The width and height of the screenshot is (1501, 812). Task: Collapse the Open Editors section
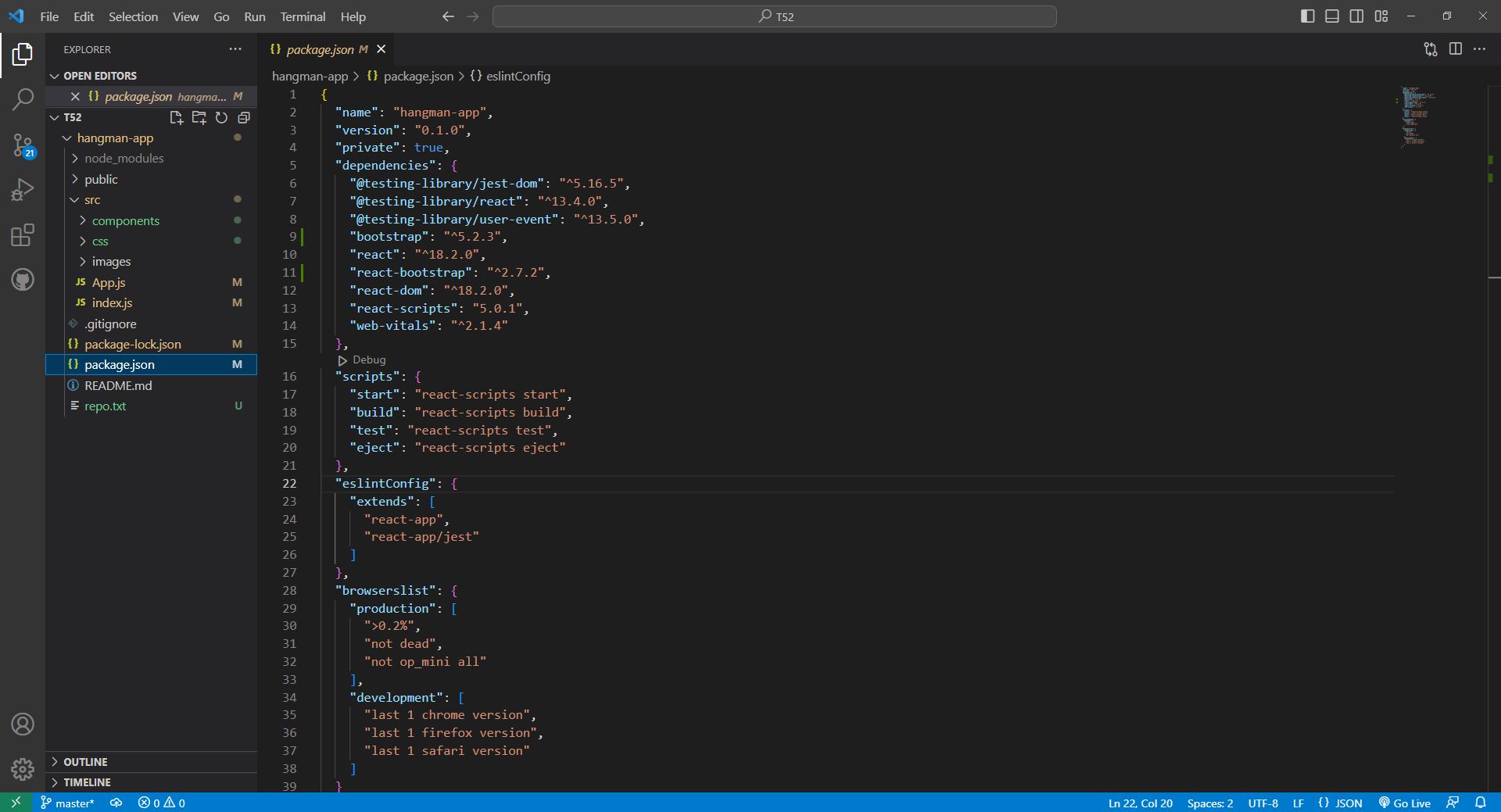(55, 76)
